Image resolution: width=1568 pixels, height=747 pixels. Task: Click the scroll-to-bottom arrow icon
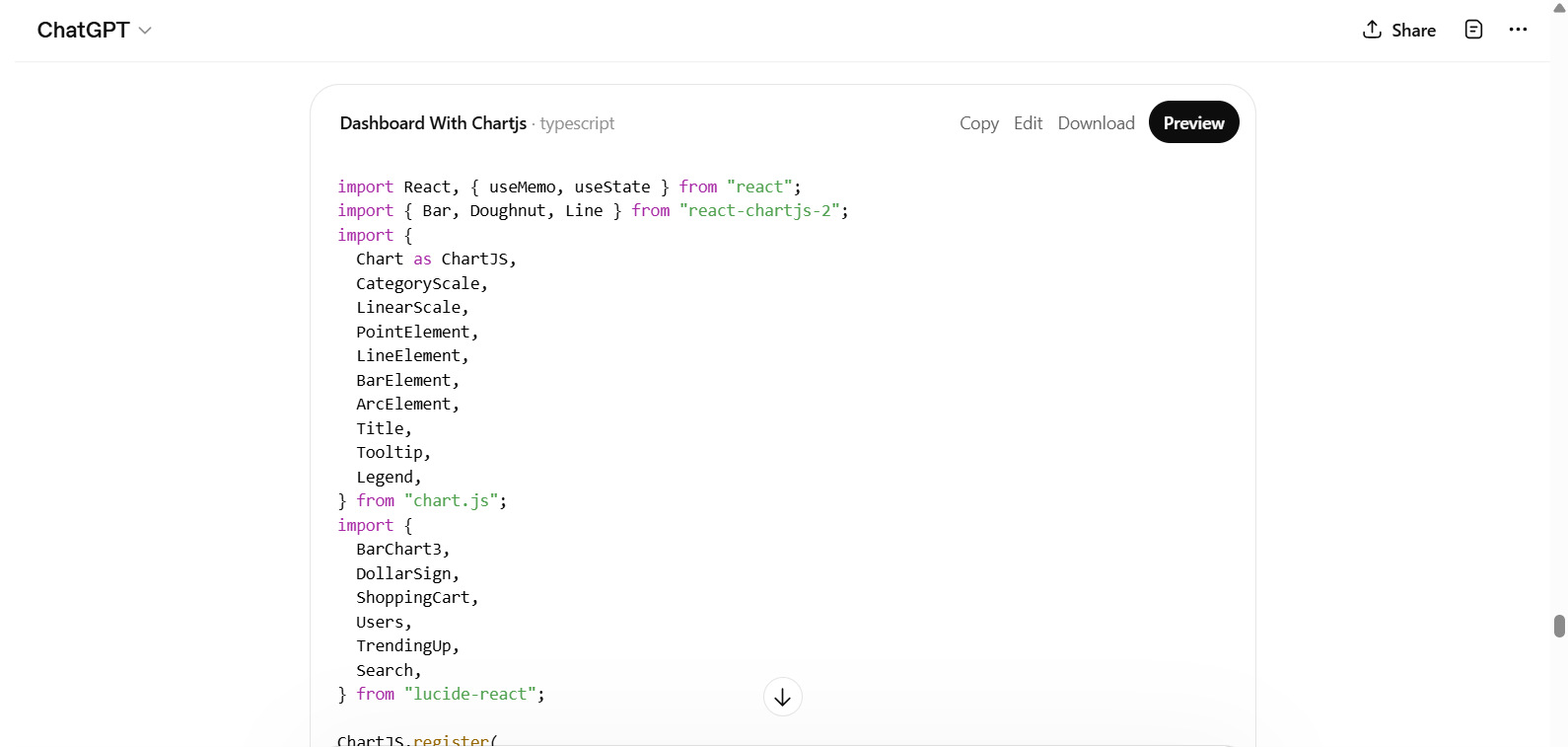point(782,698)
